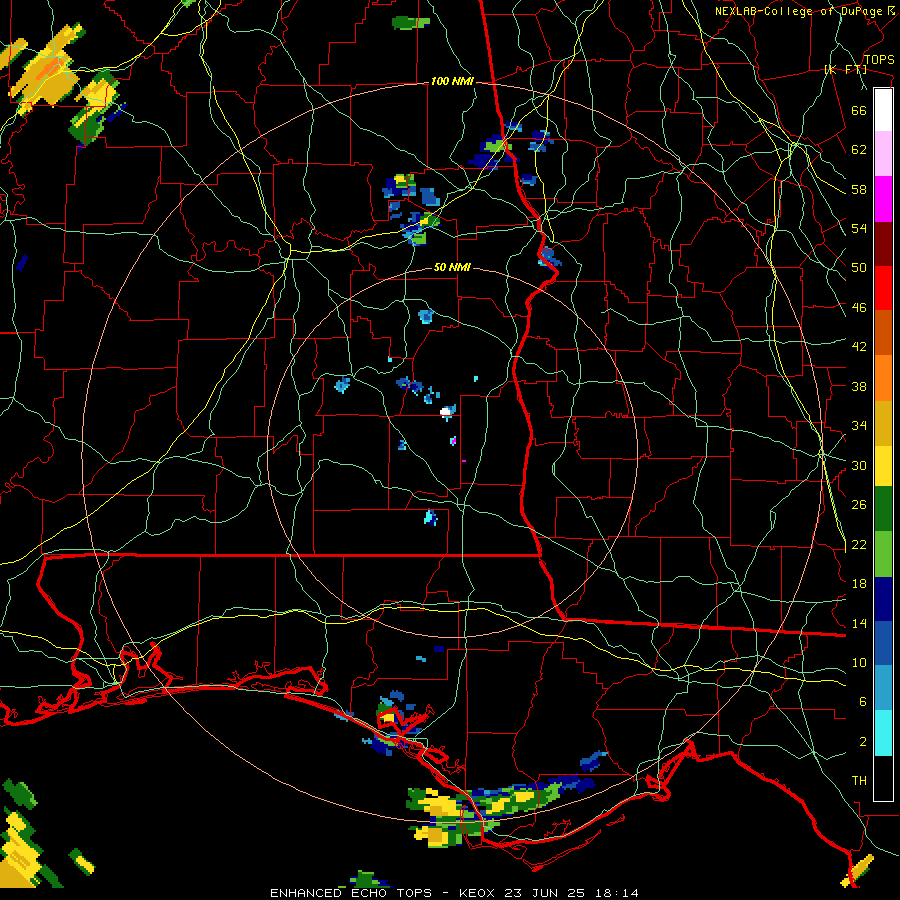Click the 2 legend value

tap(863, 741)
